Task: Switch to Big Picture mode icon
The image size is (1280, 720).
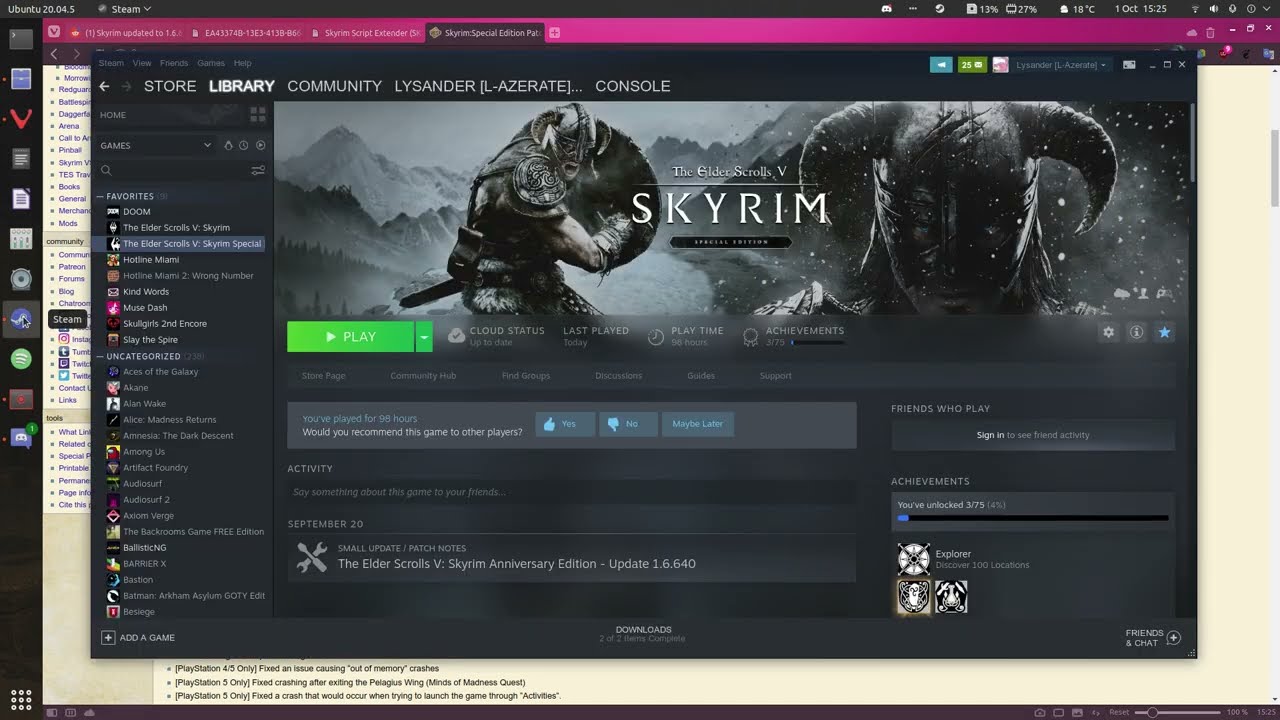Action: 1129,64
